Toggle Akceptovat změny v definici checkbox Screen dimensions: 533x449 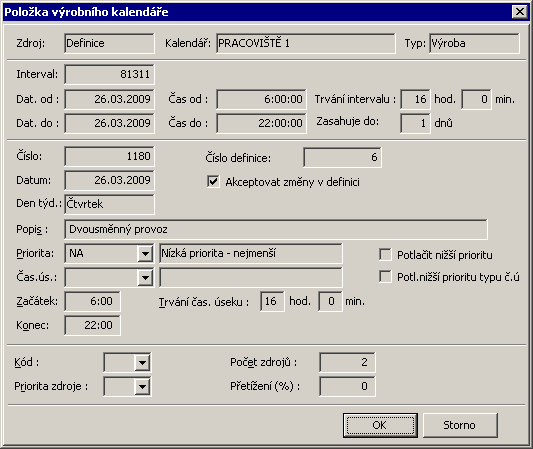pyautogui.click(x=213, y=182)
